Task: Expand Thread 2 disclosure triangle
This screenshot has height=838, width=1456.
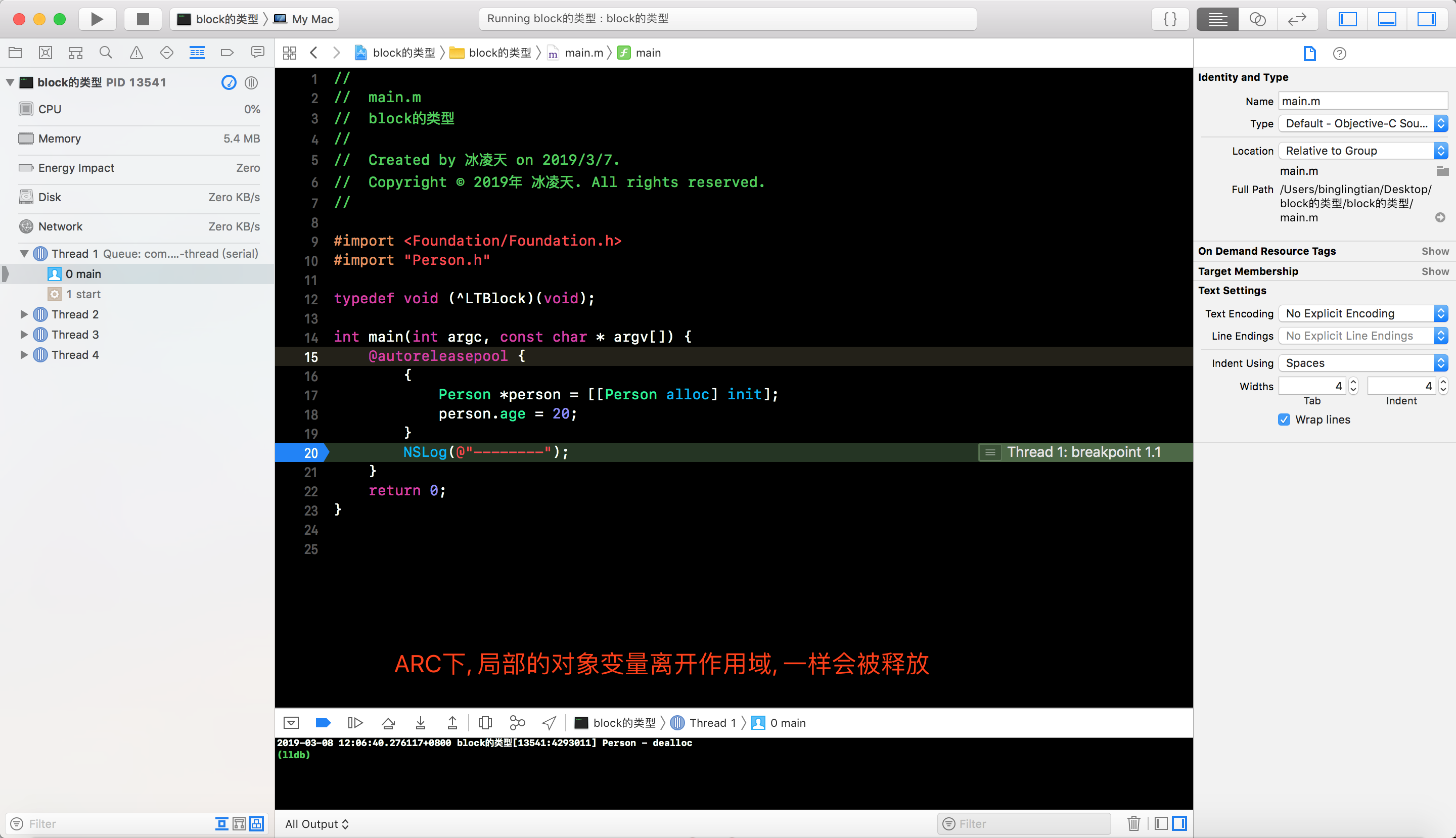Action: click(x=24, y=314)
